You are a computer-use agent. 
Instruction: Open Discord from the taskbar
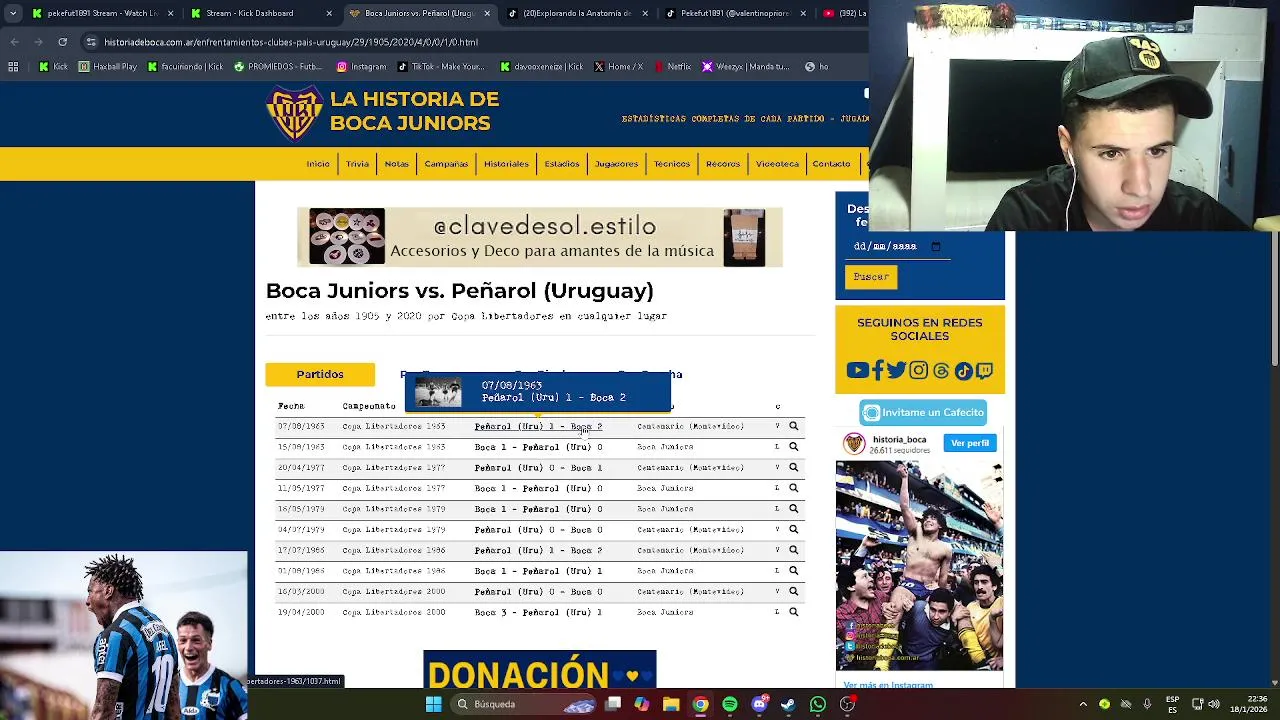tap(759, 704)
